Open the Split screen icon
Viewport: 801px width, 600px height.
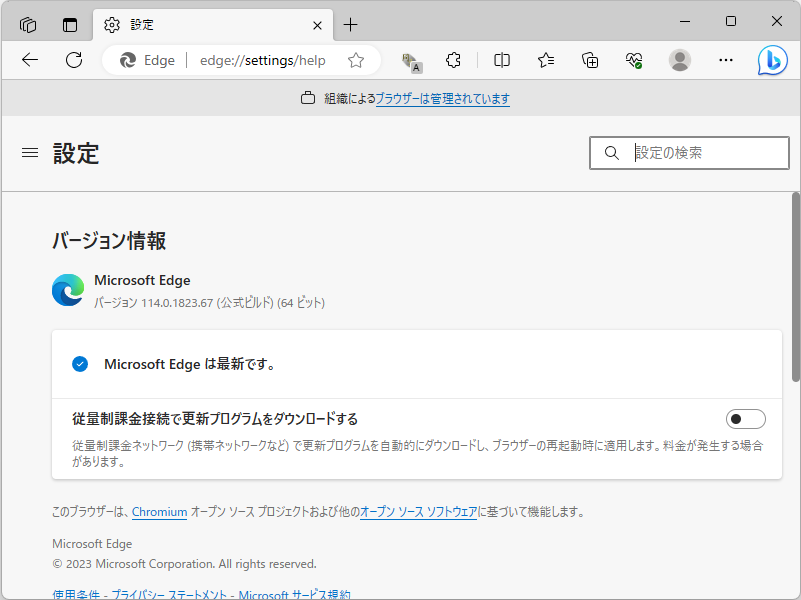tap(501, 60)
